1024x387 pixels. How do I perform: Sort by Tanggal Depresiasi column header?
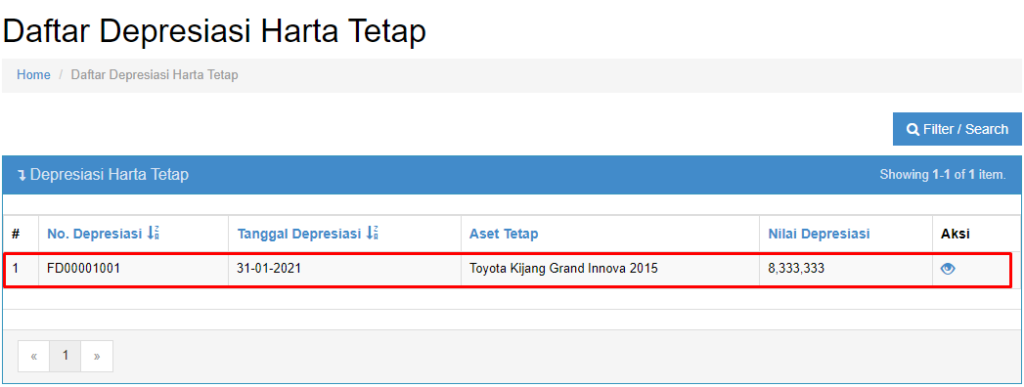coord(298,234)
